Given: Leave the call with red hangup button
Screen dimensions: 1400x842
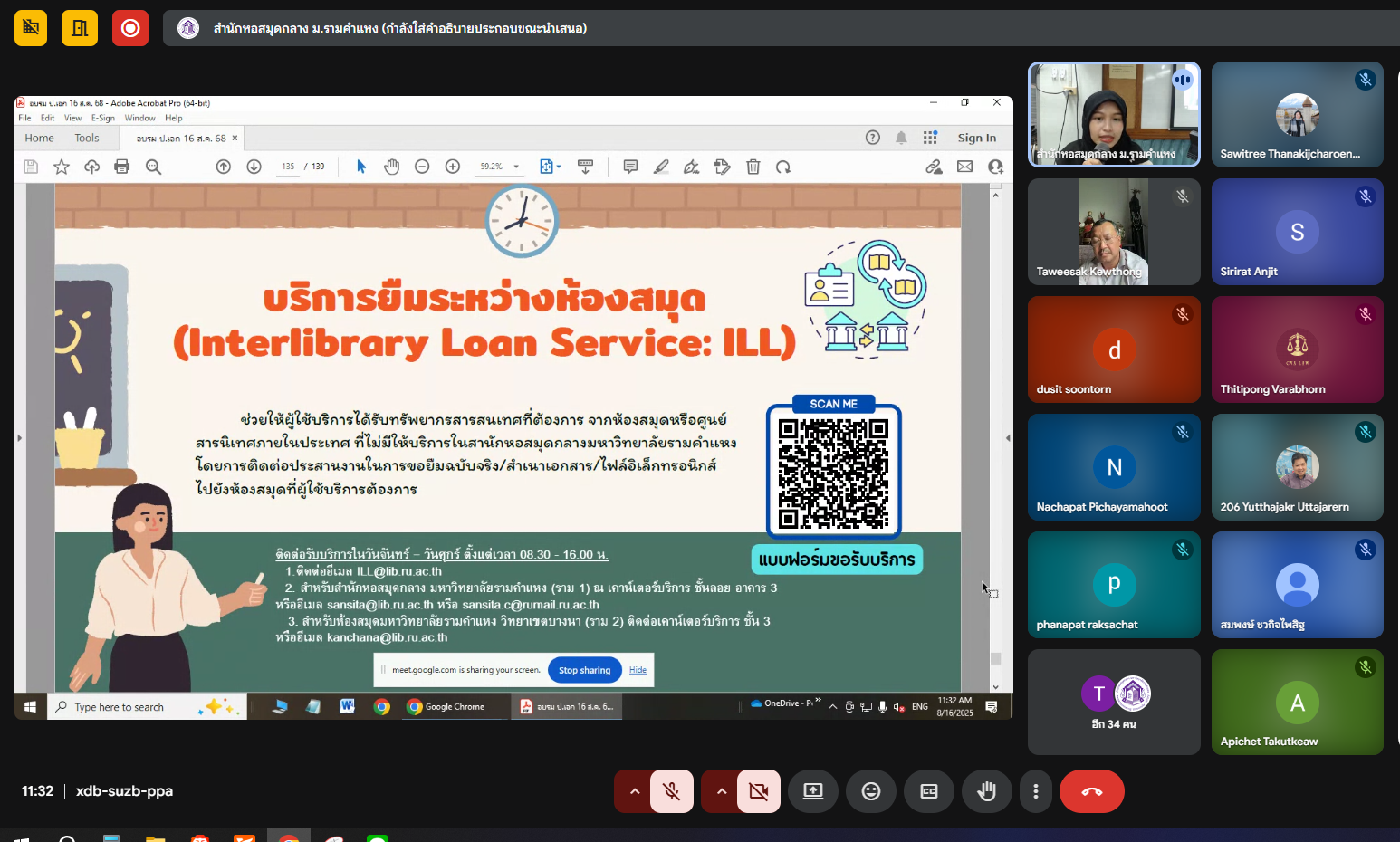Looking at the screenshot, I should [1092, 791].
